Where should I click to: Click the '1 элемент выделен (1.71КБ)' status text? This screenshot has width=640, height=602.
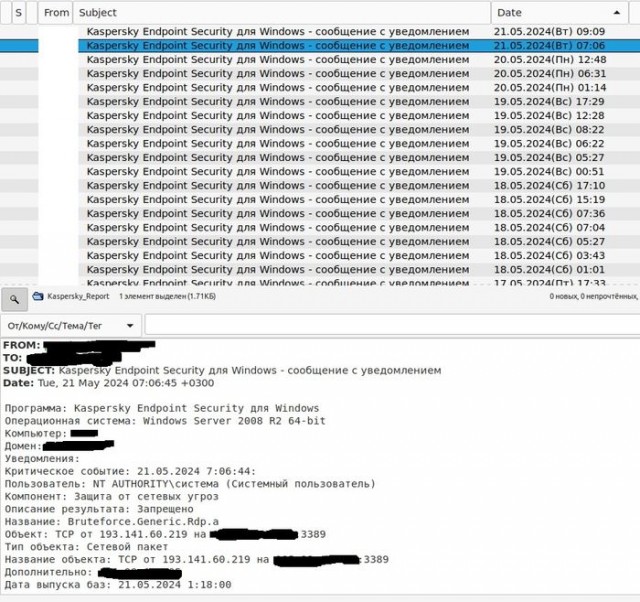click(167, 296)
